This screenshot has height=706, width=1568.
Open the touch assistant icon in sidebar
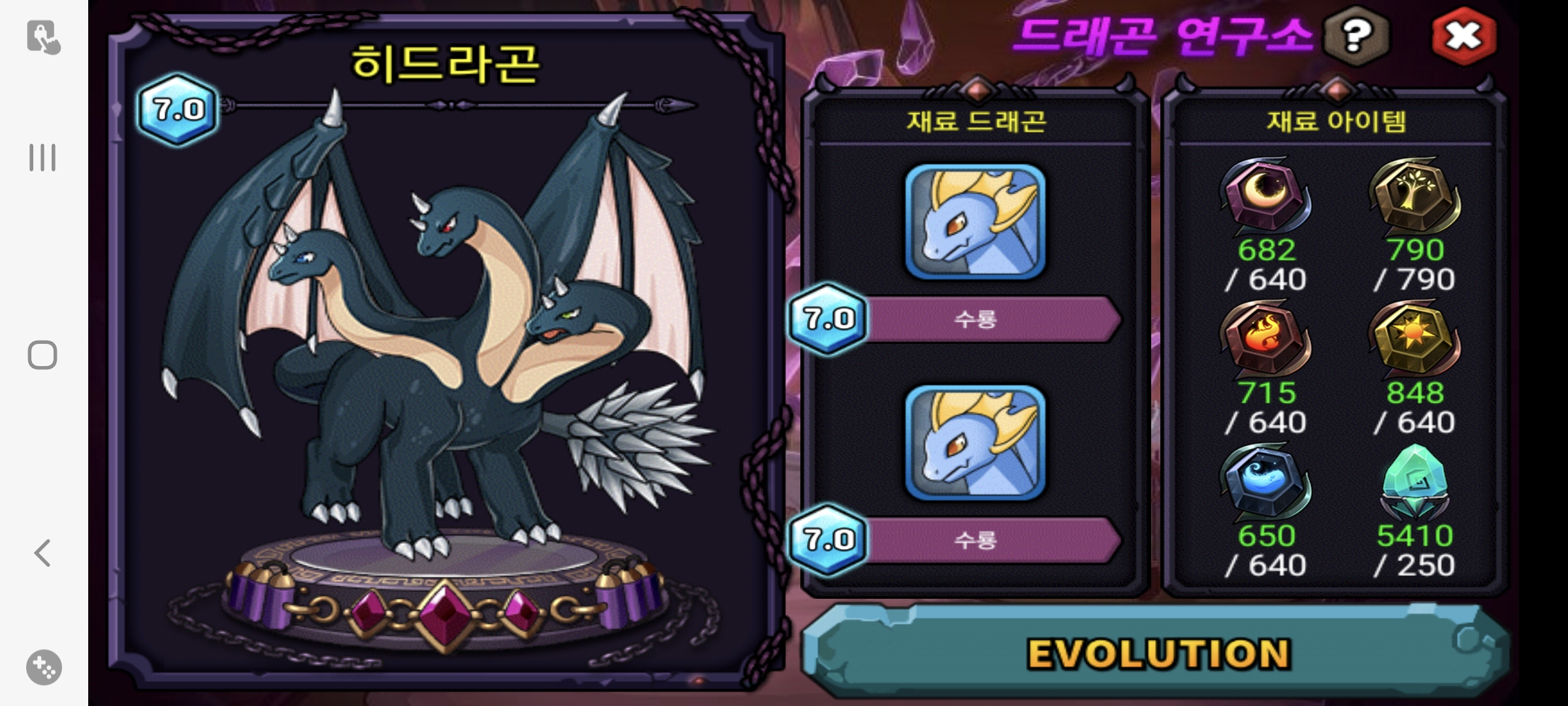coord(43,37)
